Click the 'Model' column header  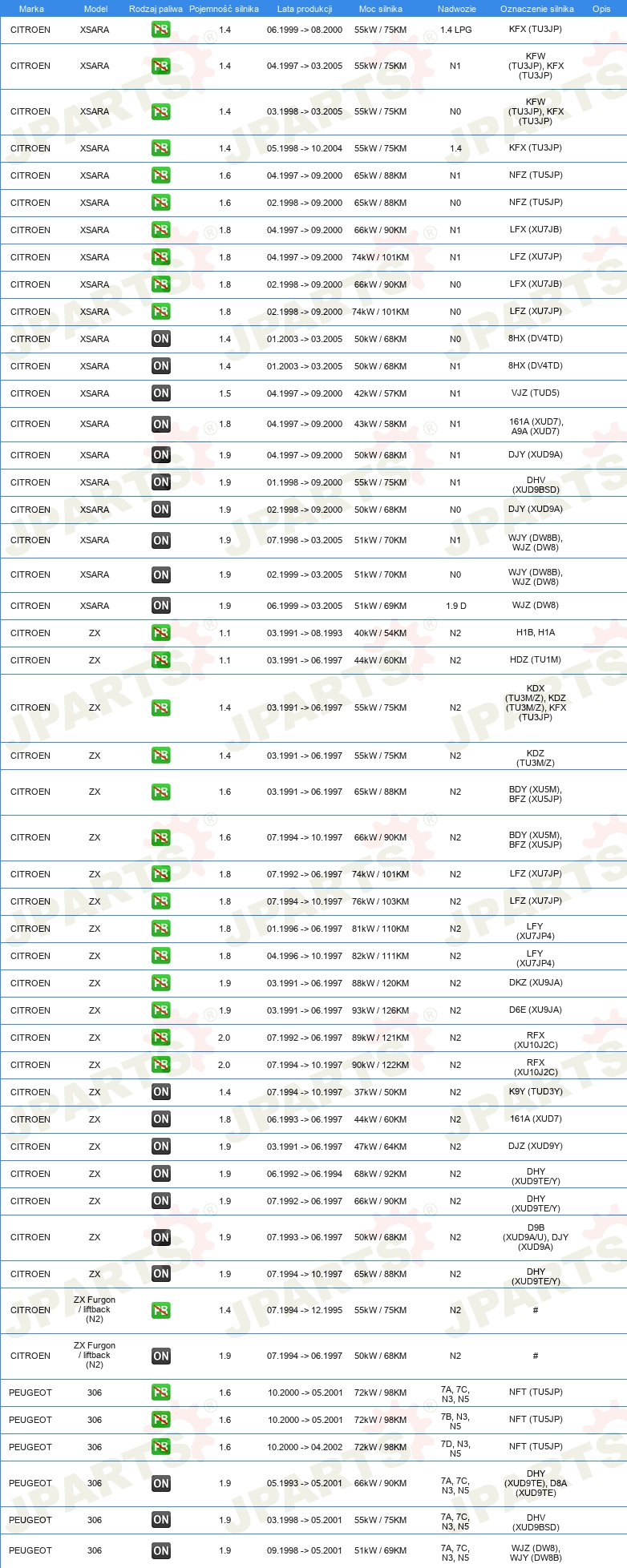tap(96, 9)
